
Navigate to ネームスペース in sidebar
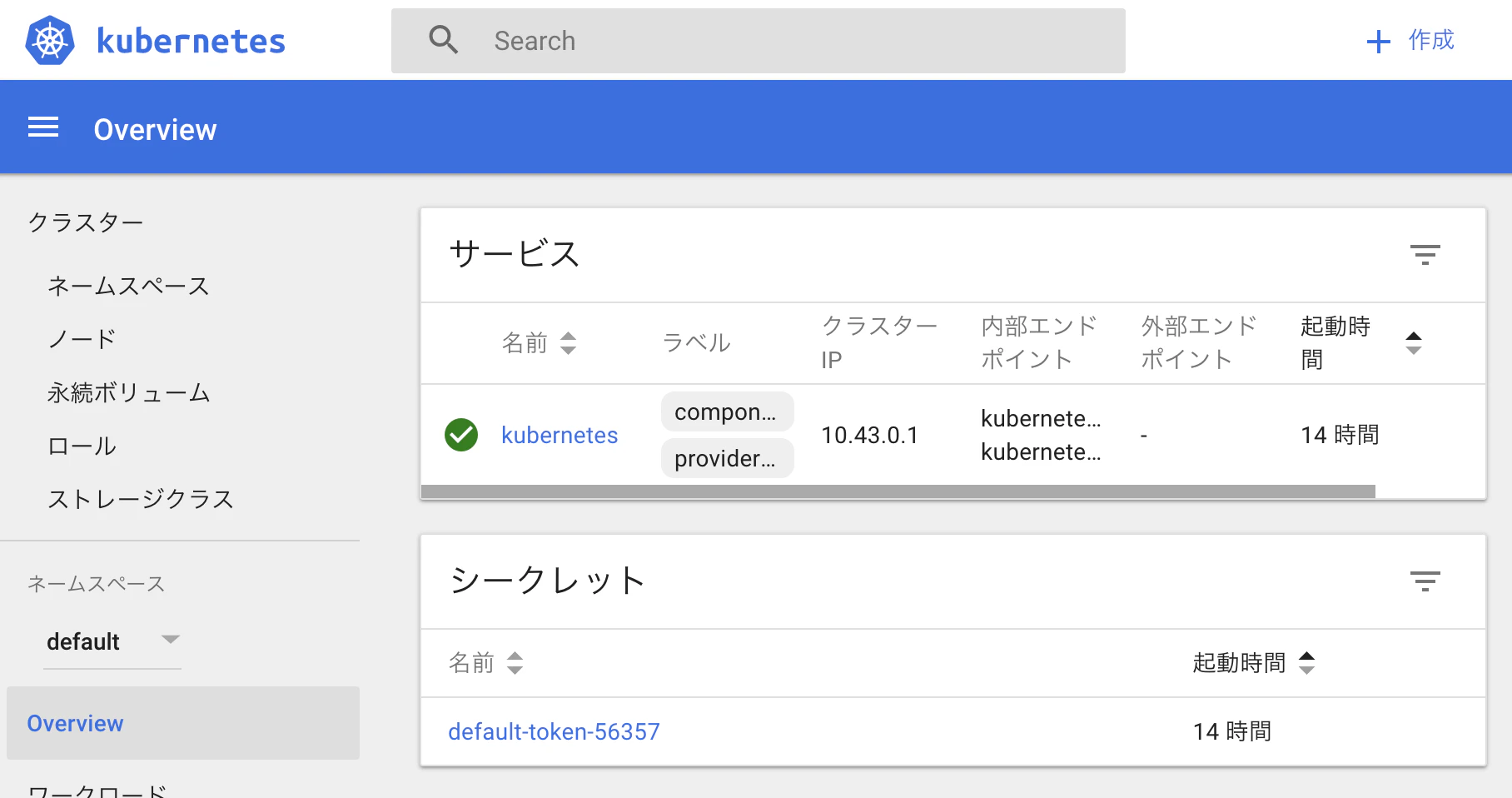[x=127, y=286]
